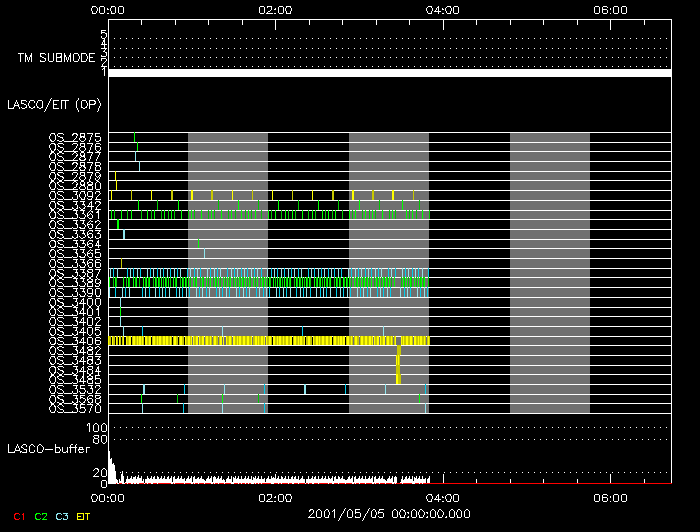Click the OS_2877 row label
The image size is (700, 532).
click(x=75, y=157)
